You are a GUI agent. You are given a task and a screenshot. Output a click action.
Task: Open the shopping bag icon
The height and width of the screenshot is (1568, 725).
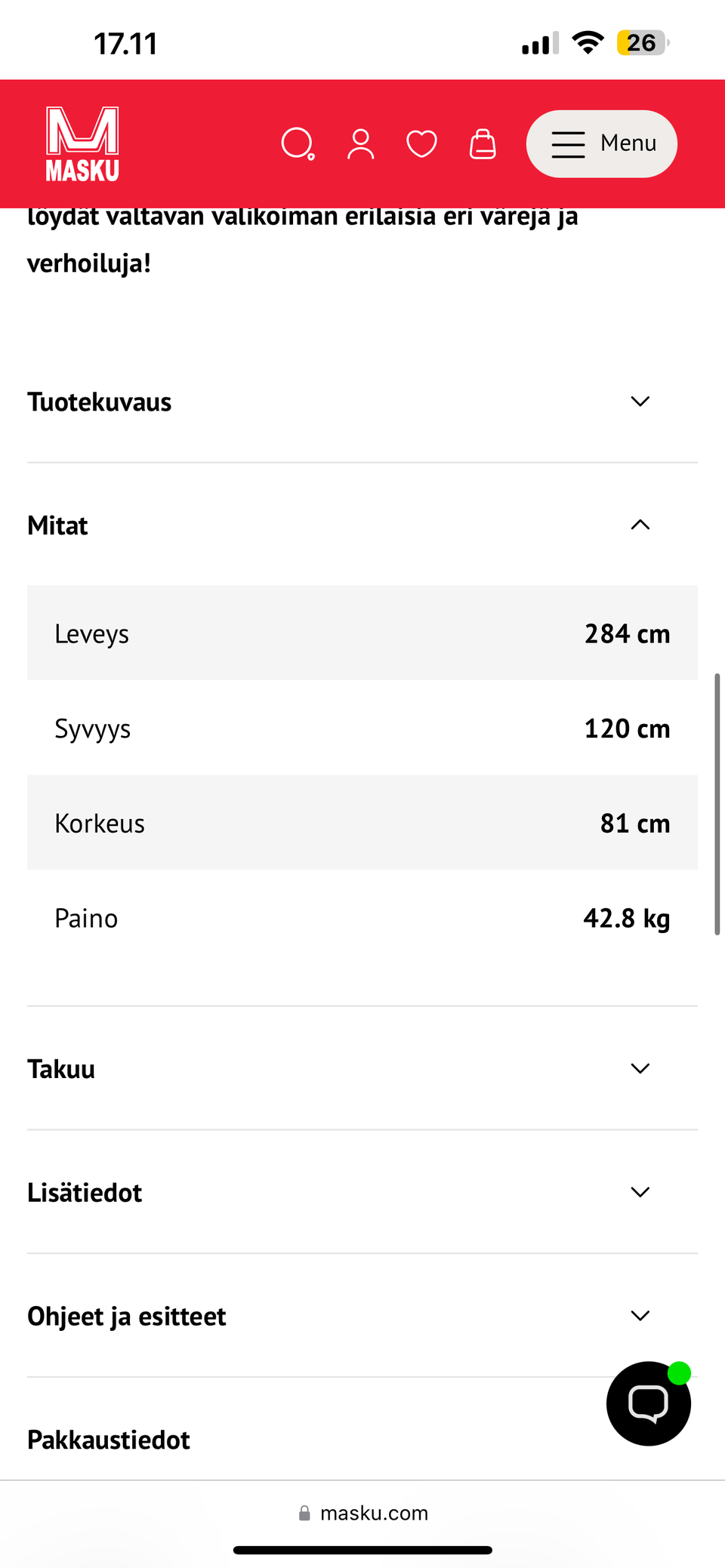pos(483,144)
